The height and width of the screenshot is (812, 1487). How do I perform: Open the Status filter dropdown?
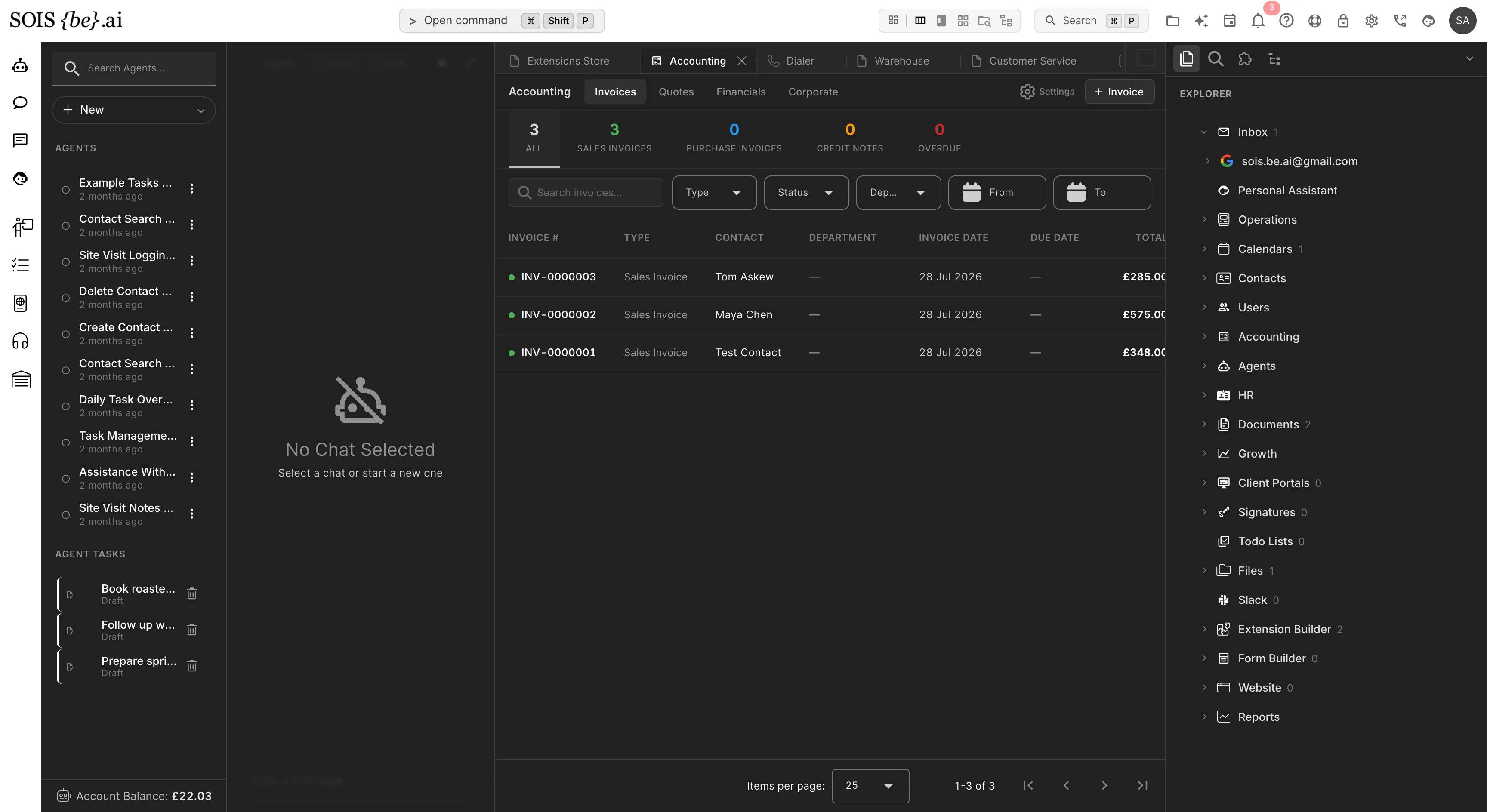(x=806, y=192)
